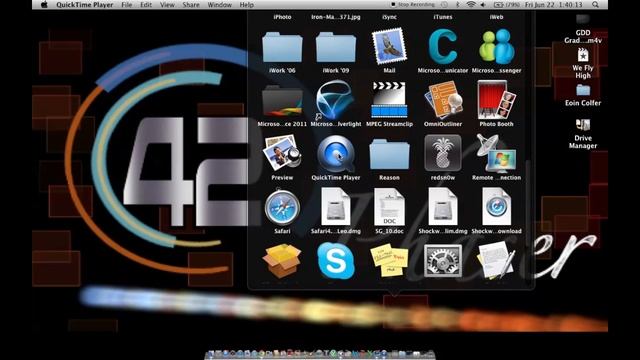Open the File menu

coord(127,5)
